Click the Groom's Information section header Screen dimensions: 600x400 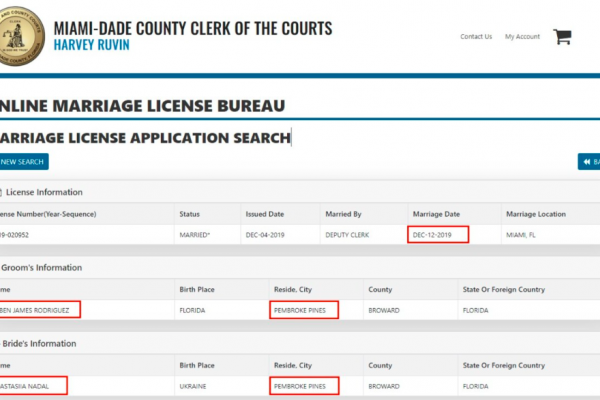coord(41,268)
